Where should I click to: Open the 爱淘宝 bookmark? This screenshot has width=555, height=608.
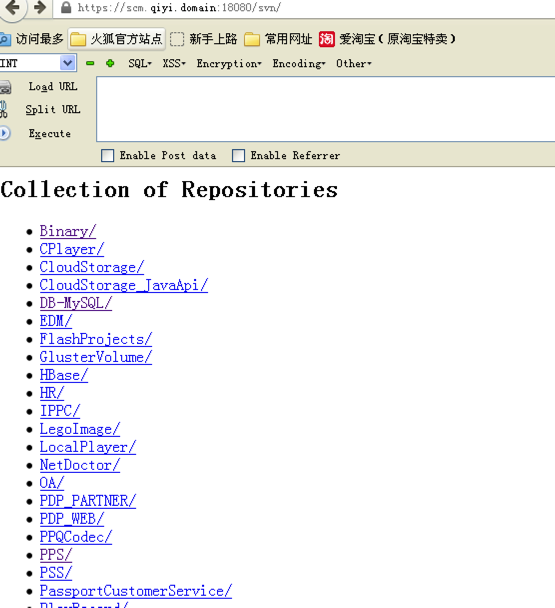click(x=387, y=39)
